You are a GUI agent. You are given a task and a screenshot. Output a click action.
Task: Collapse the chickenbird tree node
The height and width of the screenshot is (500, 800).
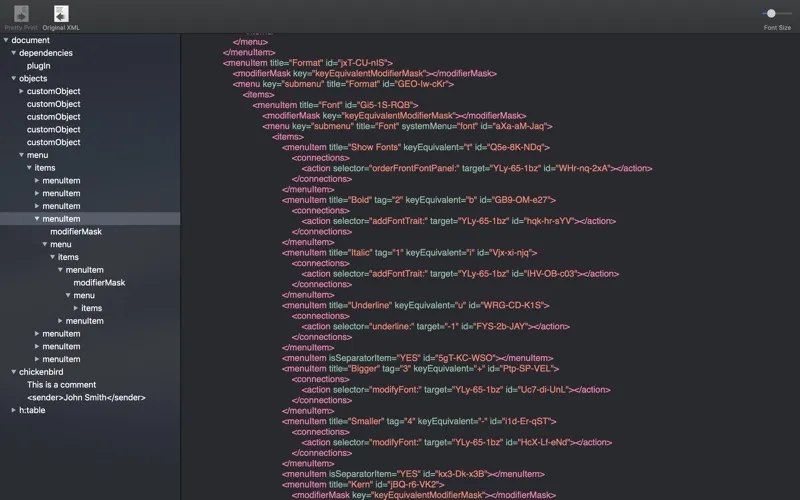point(14,372)
